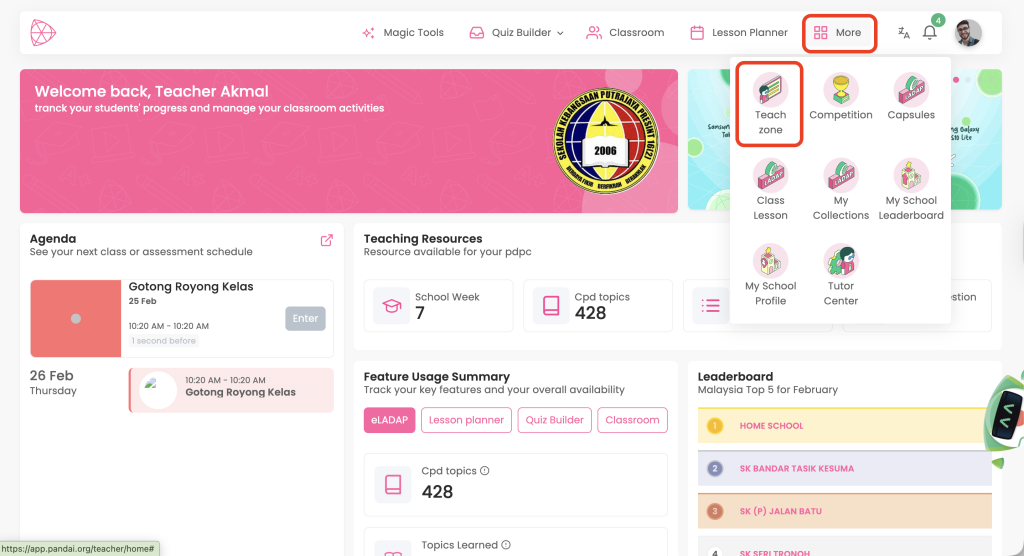The width and height of the screenshot is (1024, 556).
Task: Open Magic Tools in navigation
Action: [403, 33]
